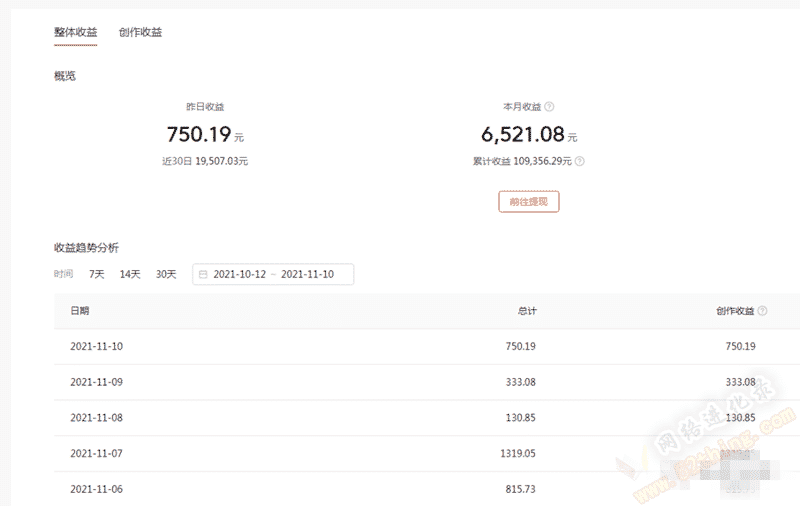Image resolution: width=800 pixels, height=506 pixels.
Task: Click the 前往提现 button
Action: 529,201
